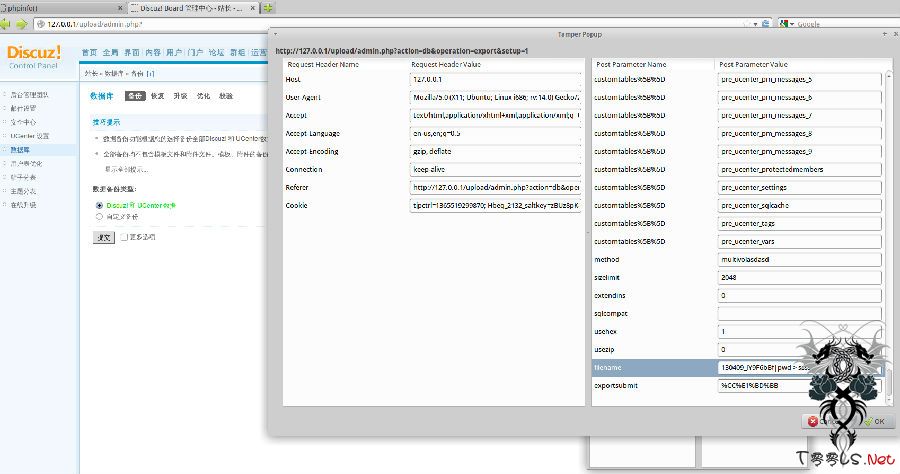Select 主题分表 in the left sidebar
This screenshot has height=474, width=900.
point(23,191)
